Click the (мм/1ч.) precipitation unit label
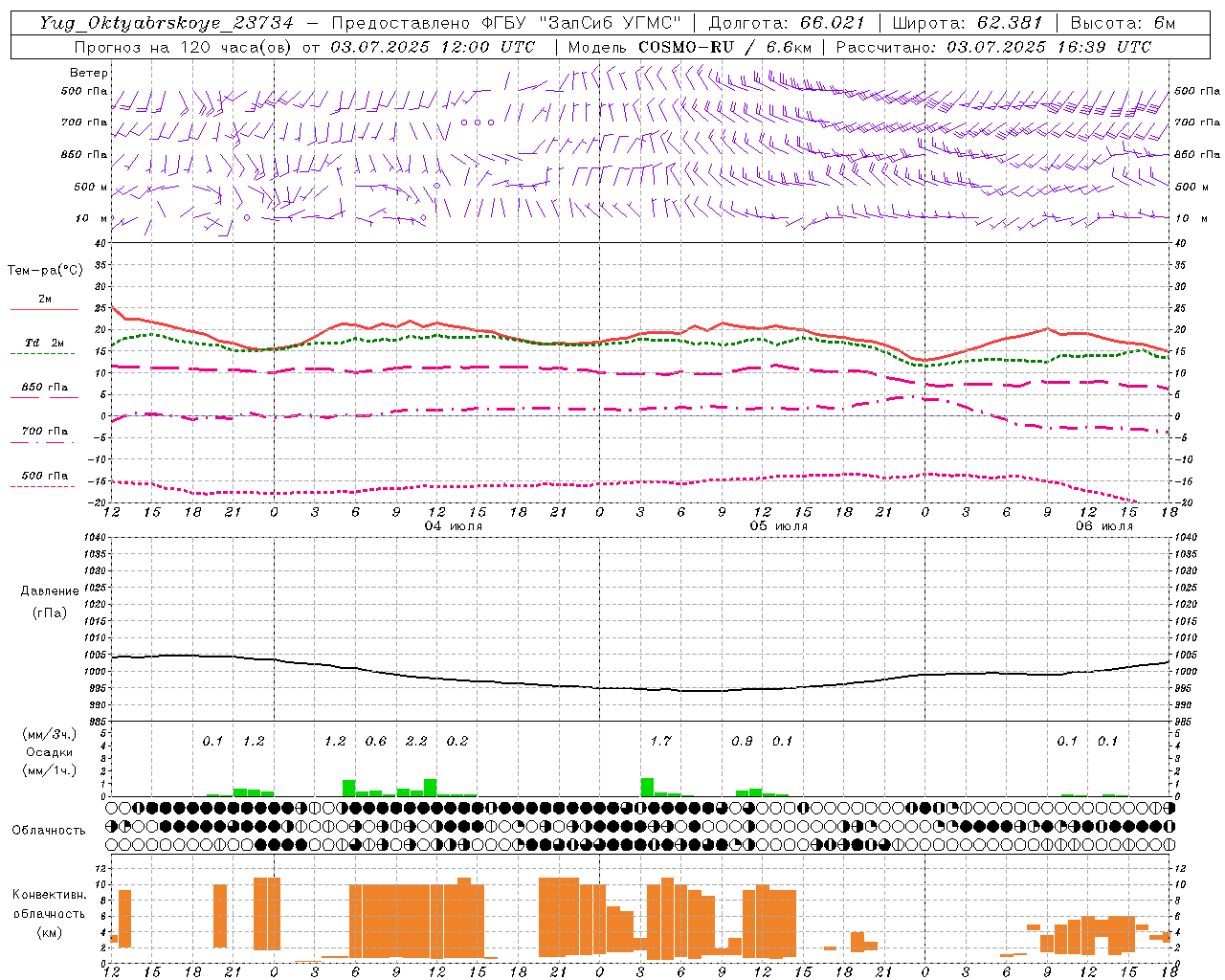 (49, 770)
